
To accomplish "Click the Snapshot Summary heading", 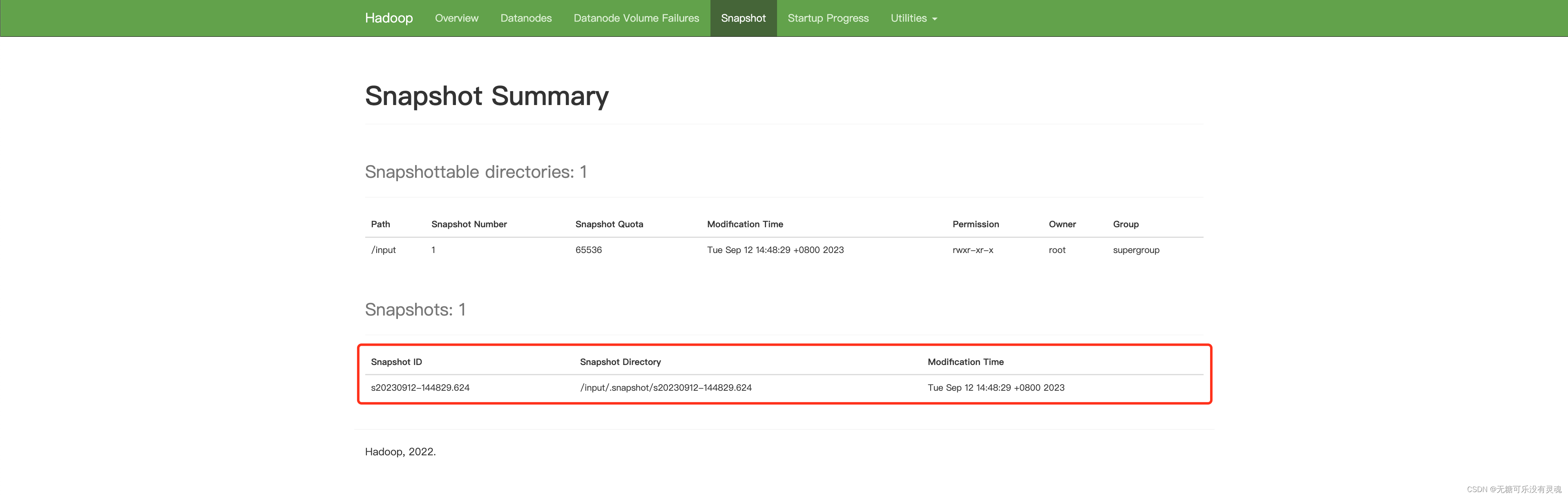I will (486, 96).
